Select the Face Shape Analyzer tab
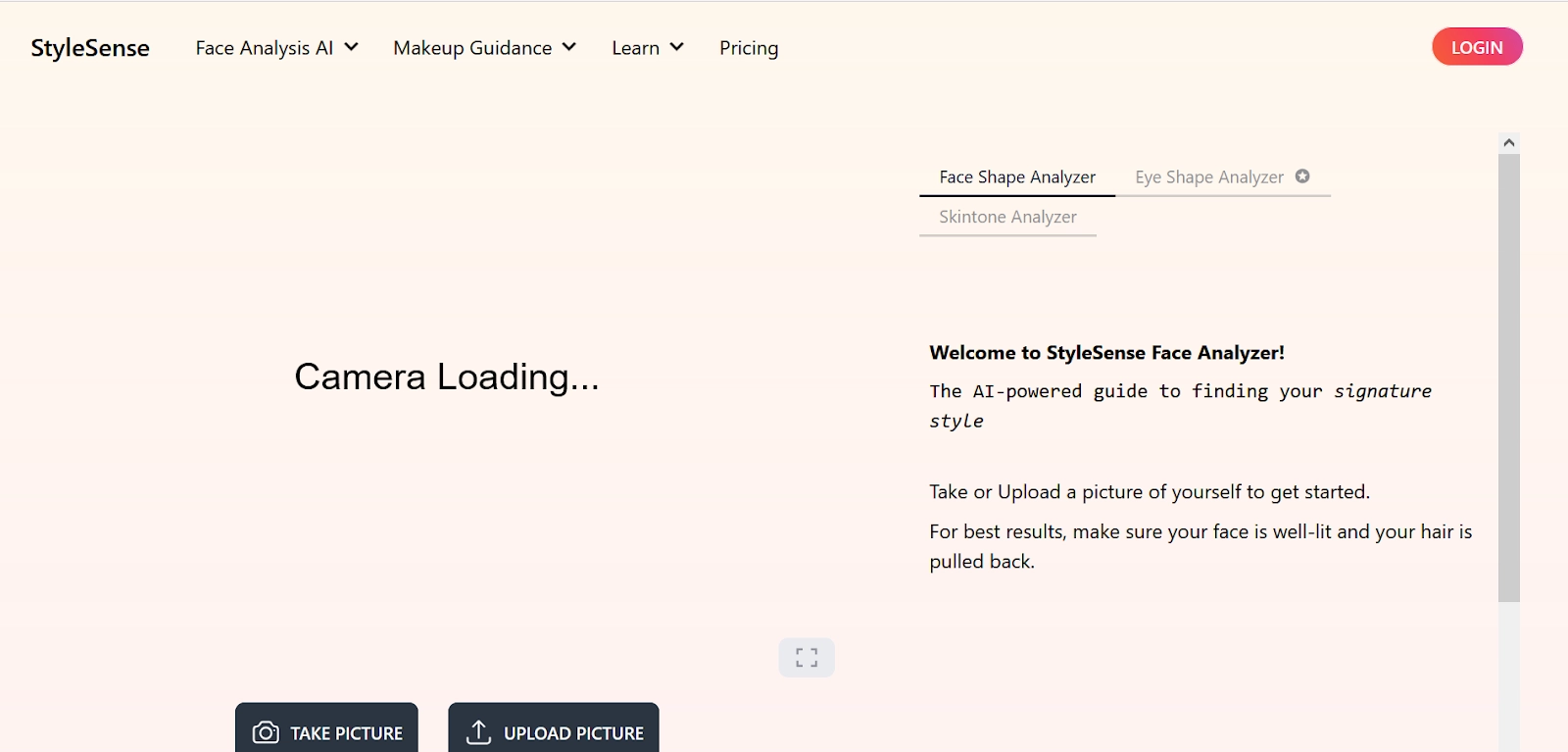Screen dimensions: 1568x752 (1017, 177)
